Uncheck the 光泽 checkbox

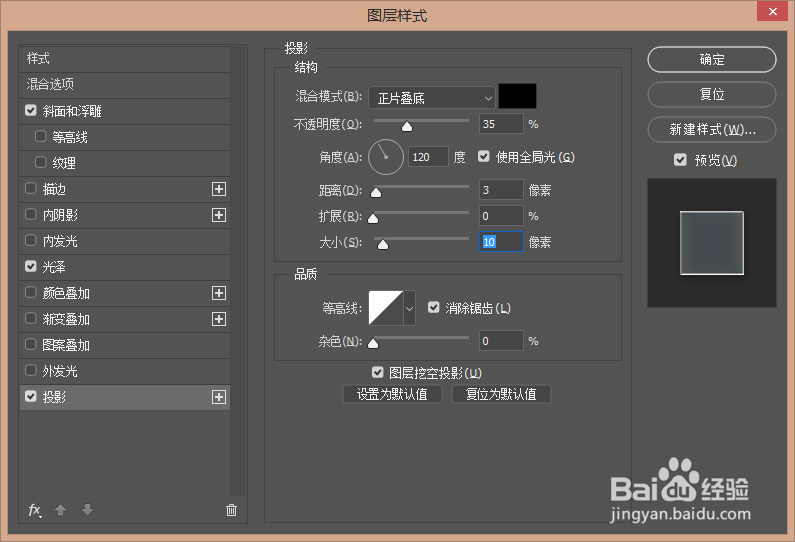point(31,266)
